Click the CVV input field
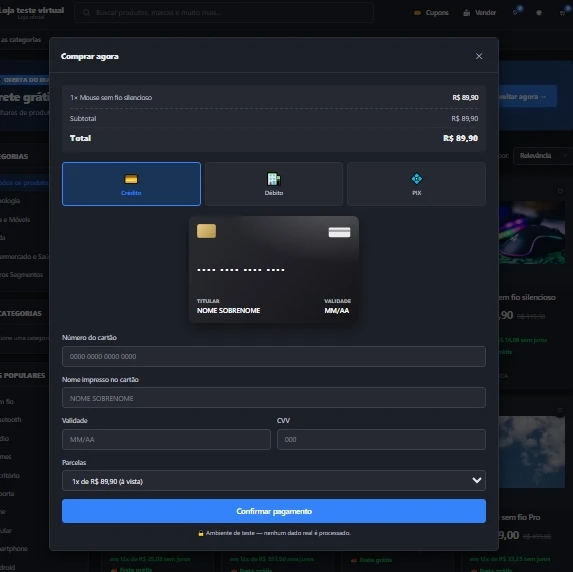The width and height of the screenshot is (573, 572). (x=381, y=439)
